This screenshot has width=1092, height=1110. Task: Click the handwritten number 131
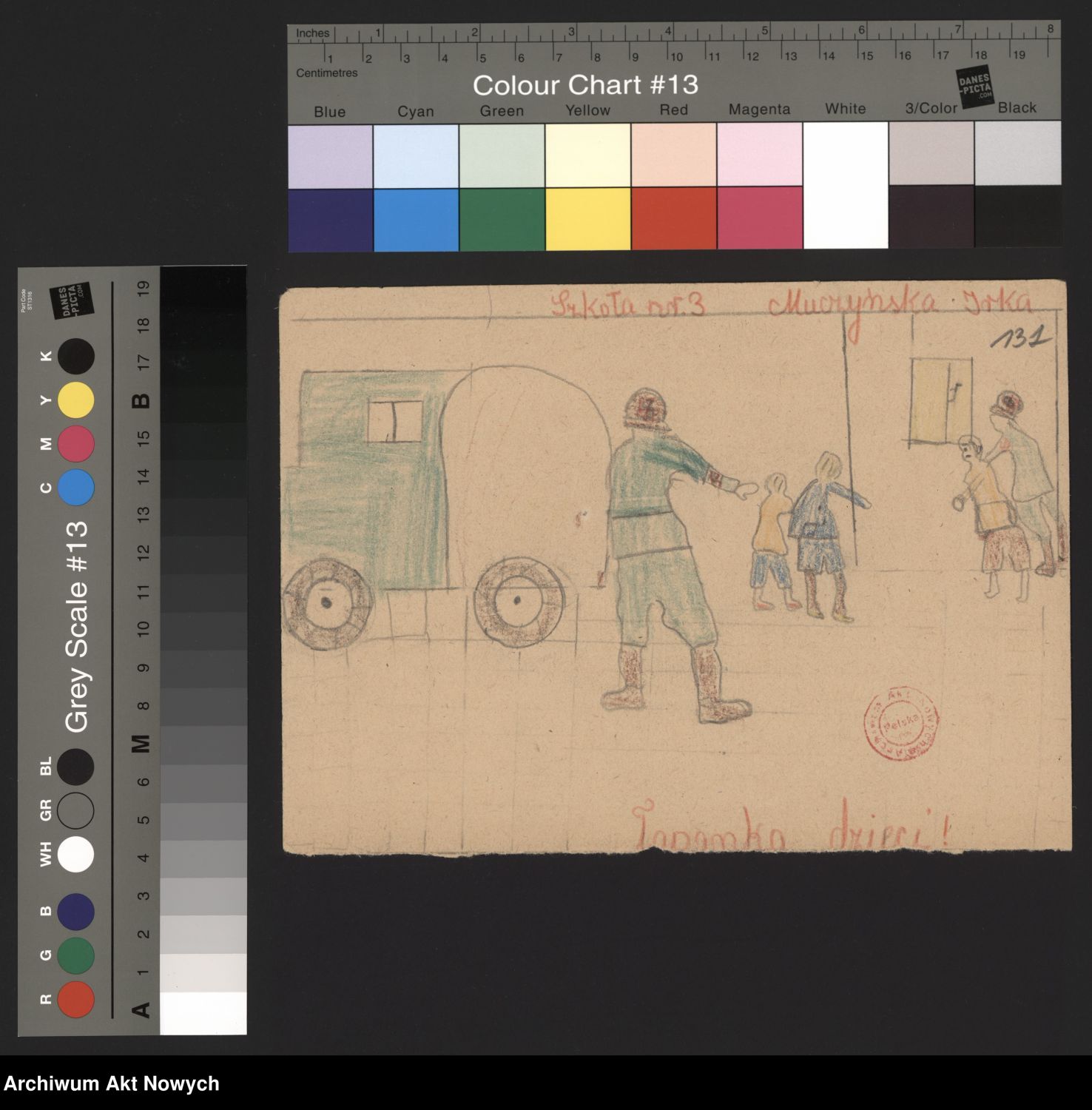pyautogui.click(x=1020, y=337)
